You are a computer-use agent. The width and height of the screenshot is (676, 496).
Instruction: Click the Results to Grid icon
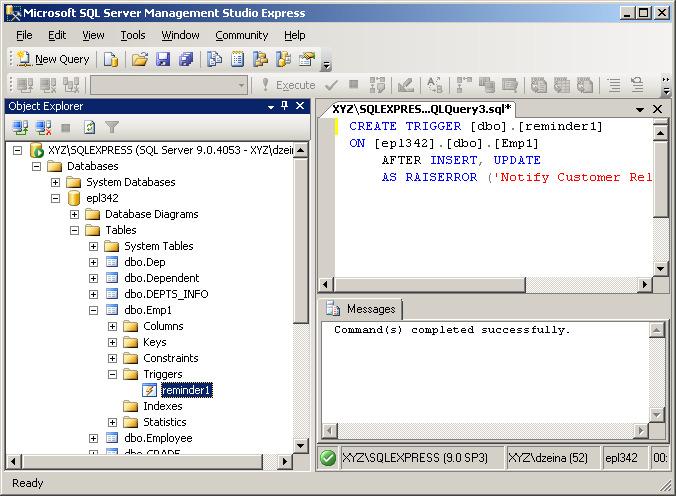coord(562,85)
